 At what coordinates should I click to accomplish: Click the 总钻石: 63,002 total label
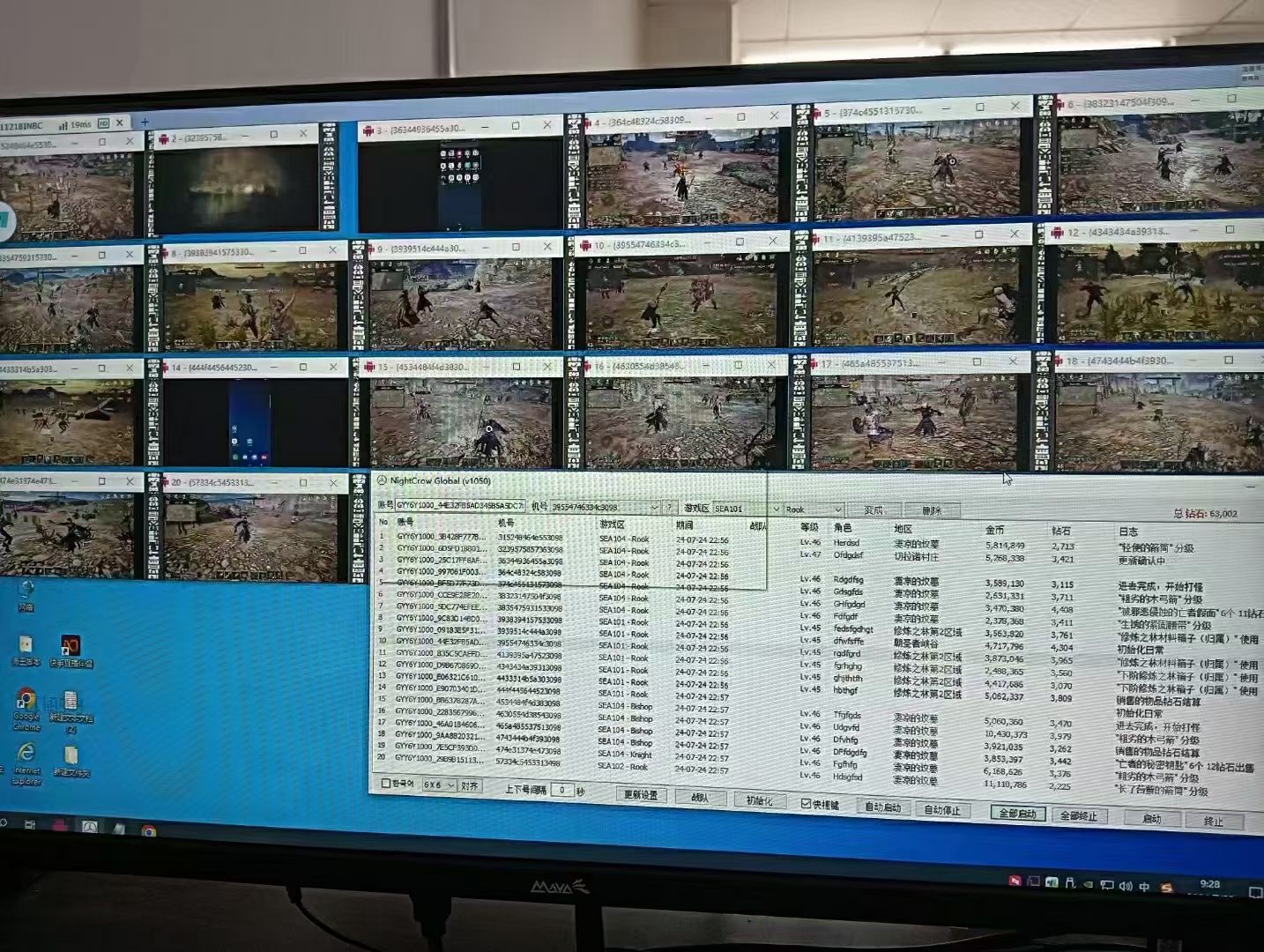coord(1205,513)
